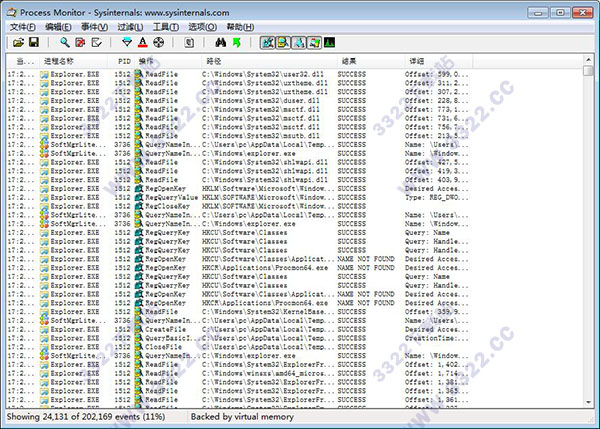Click the RegQueryValue operation cell
The height and width of the screenshot is (429, 600).
171,197
